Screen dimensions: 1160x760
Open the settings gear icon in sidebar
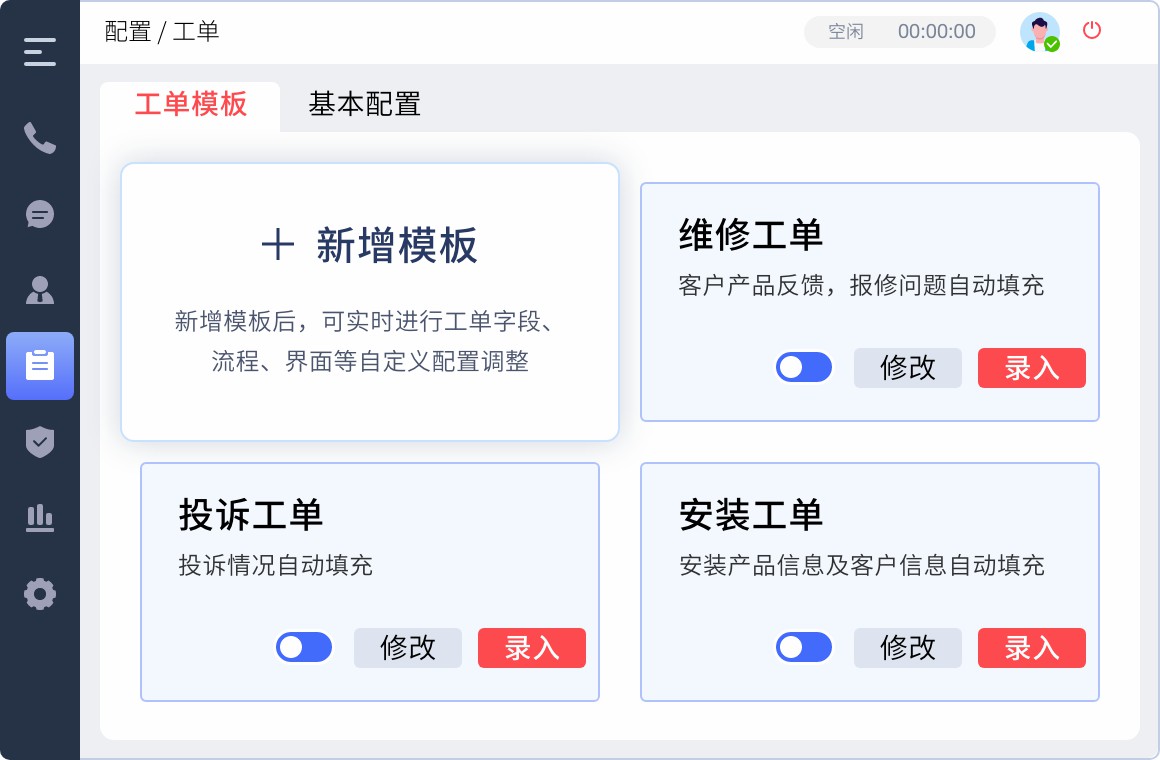click(x=40, y=594)
